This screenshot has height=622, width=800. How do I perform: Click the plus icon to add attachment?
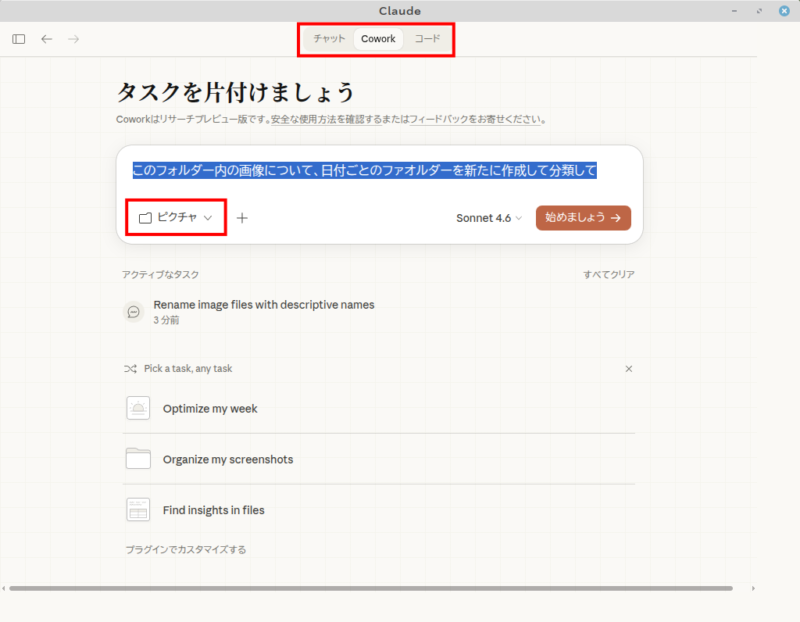[242, 218]
